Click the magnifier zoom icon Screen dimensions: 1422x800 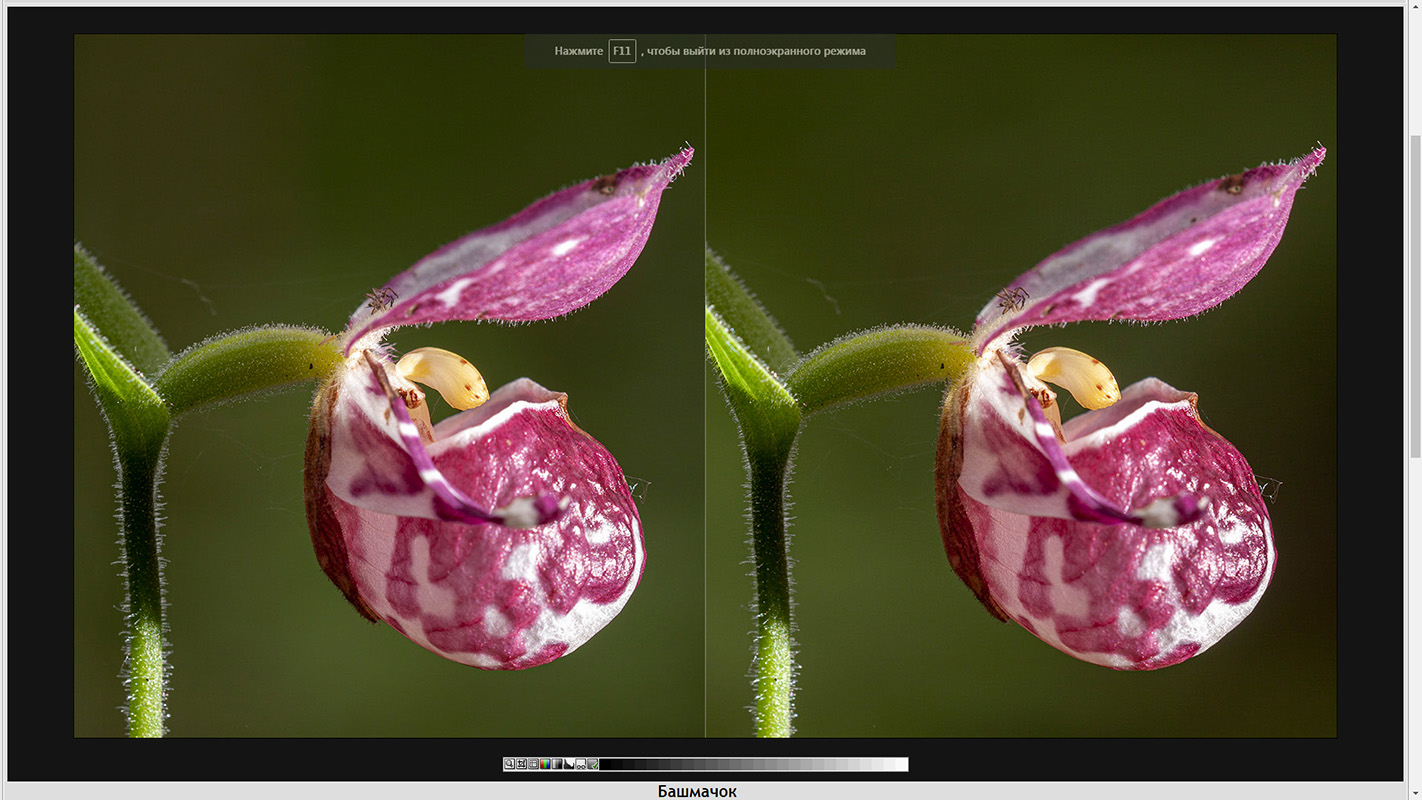point(509,764)
